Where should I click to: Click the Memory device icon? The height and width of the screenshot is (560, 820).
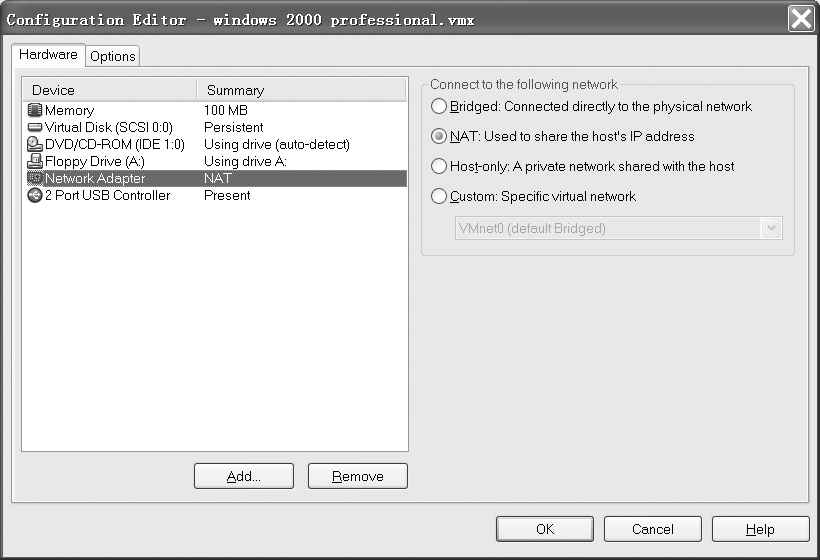coord(35,111)
